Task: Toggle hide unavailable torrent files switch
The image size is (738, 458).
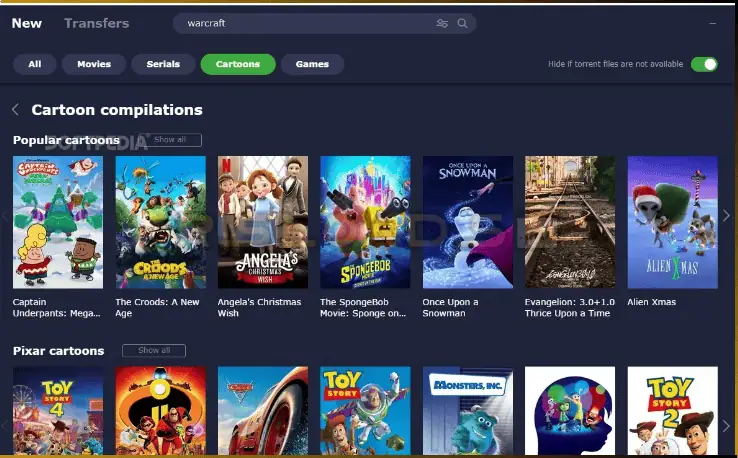Action: 704,64
